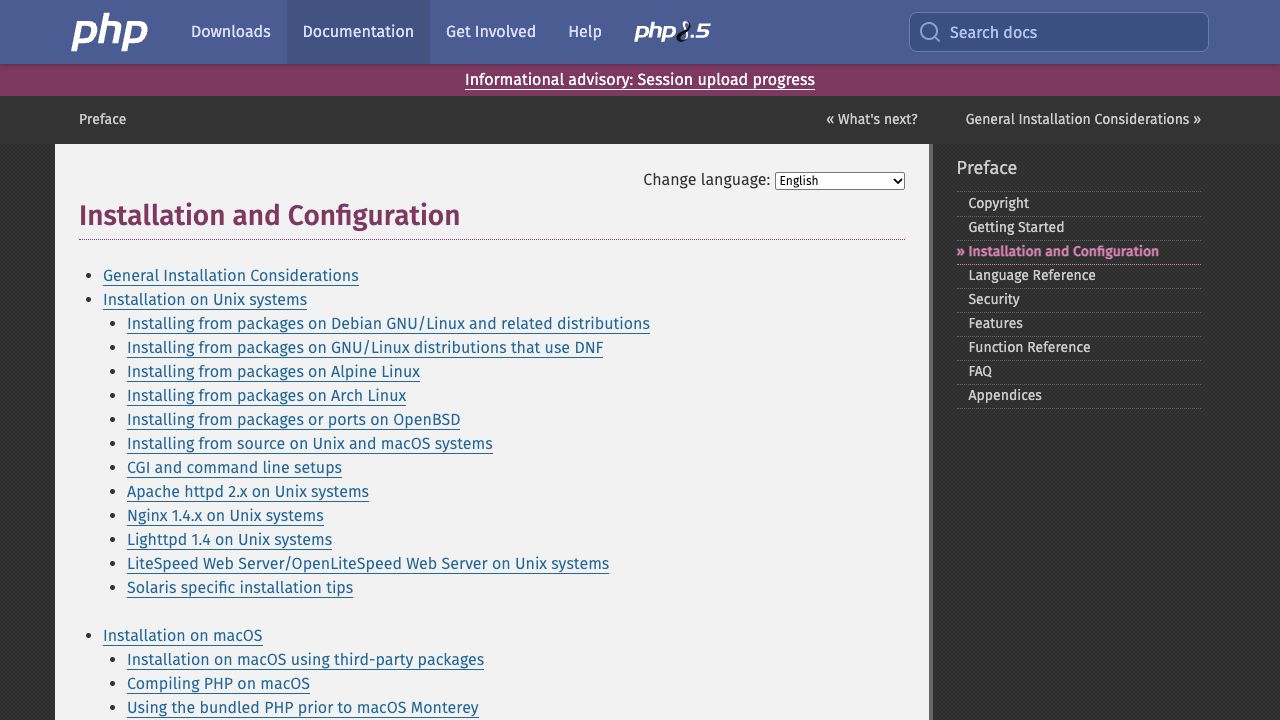This screenshot has height=720, width=1280.
Task: Go to previous page What's next?
Action: 872,119
